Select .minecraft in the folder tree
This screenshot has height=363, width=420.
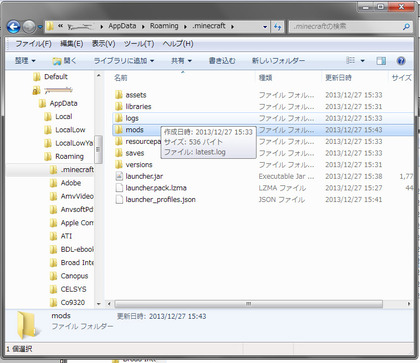[77, 170]
